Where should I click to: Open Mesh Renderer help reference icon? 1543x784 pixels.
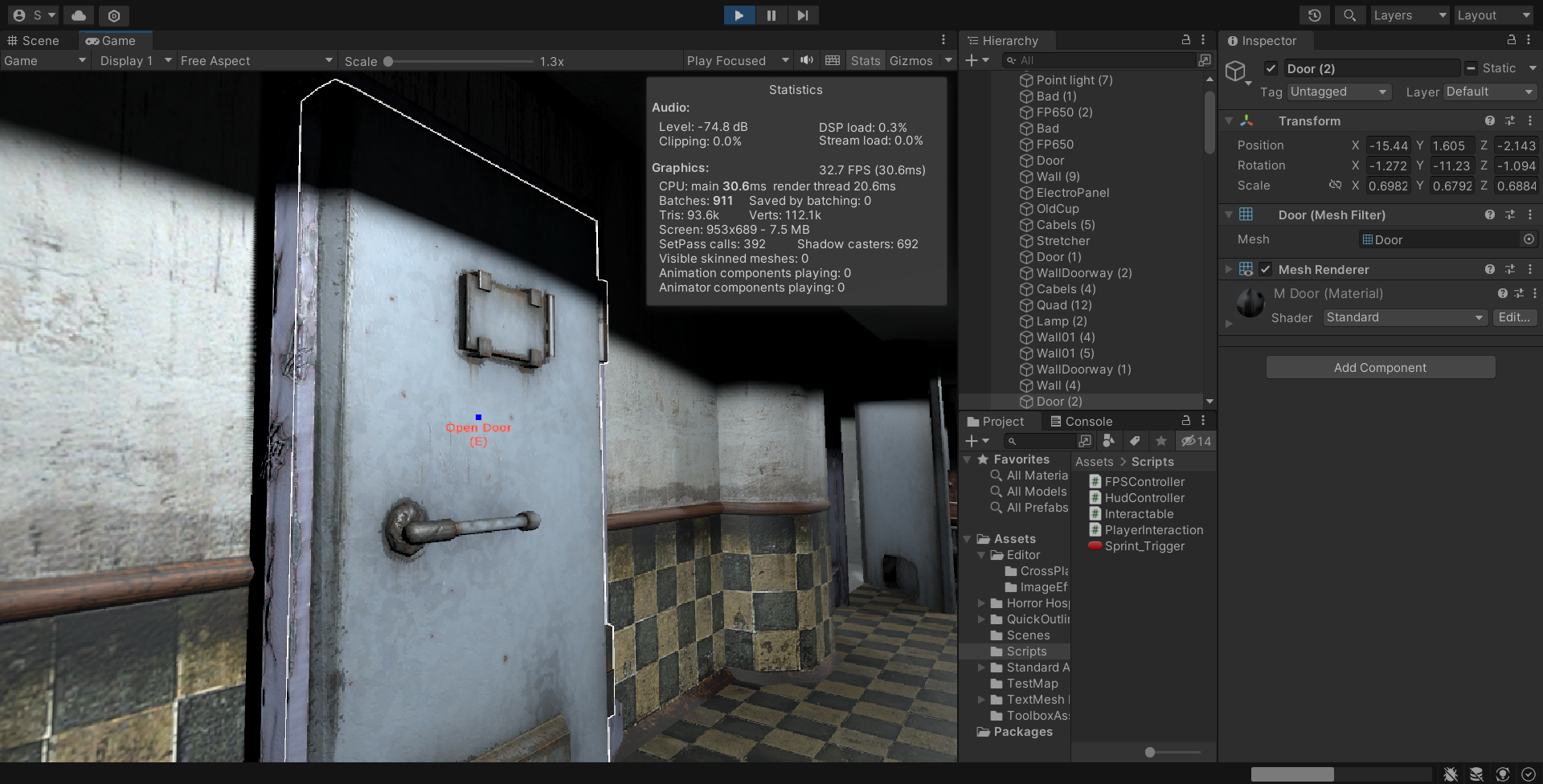coord(1490,270)
